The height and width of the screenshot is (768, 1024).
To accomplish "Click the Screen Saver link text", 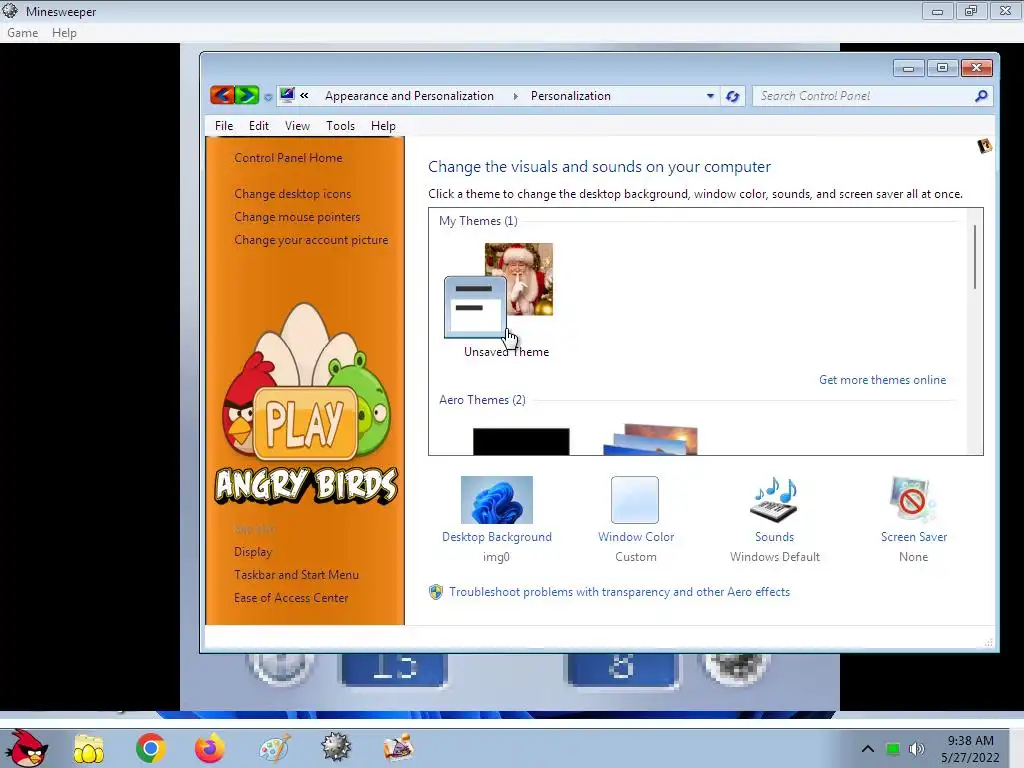I will coord(914,536).
